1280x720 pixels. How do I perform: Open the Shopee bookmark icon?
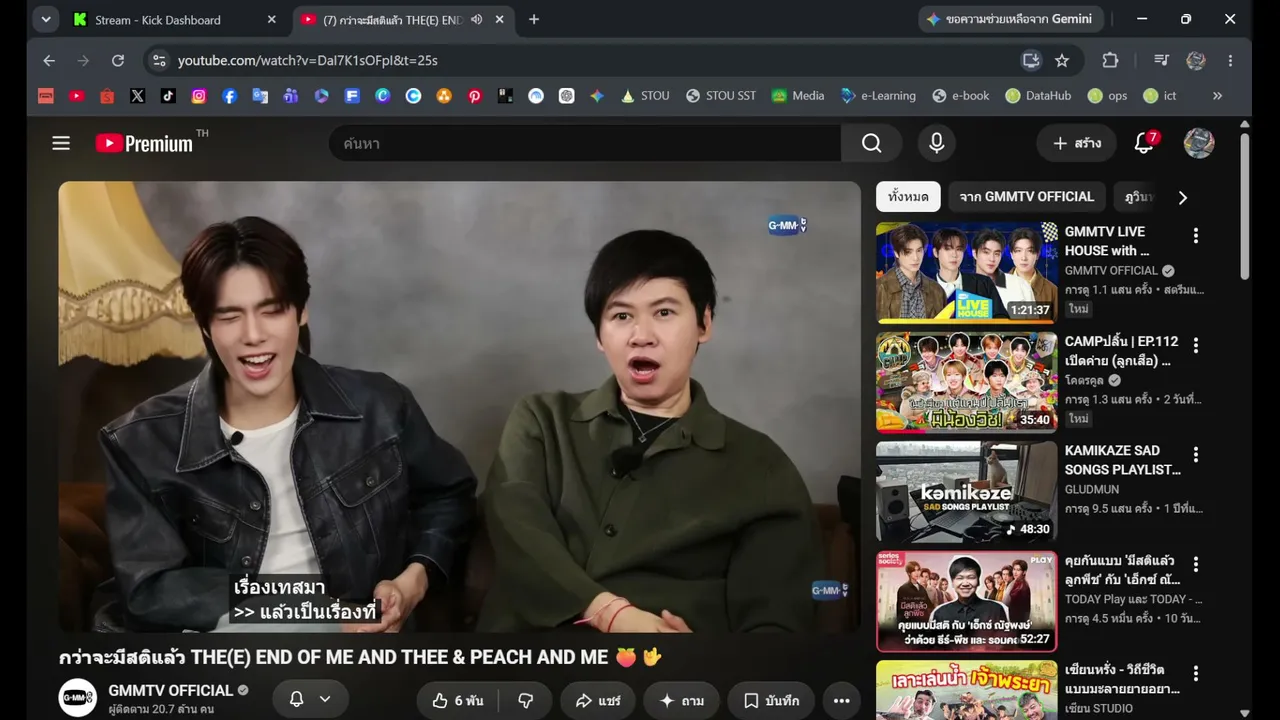click(x=107, y=96)
